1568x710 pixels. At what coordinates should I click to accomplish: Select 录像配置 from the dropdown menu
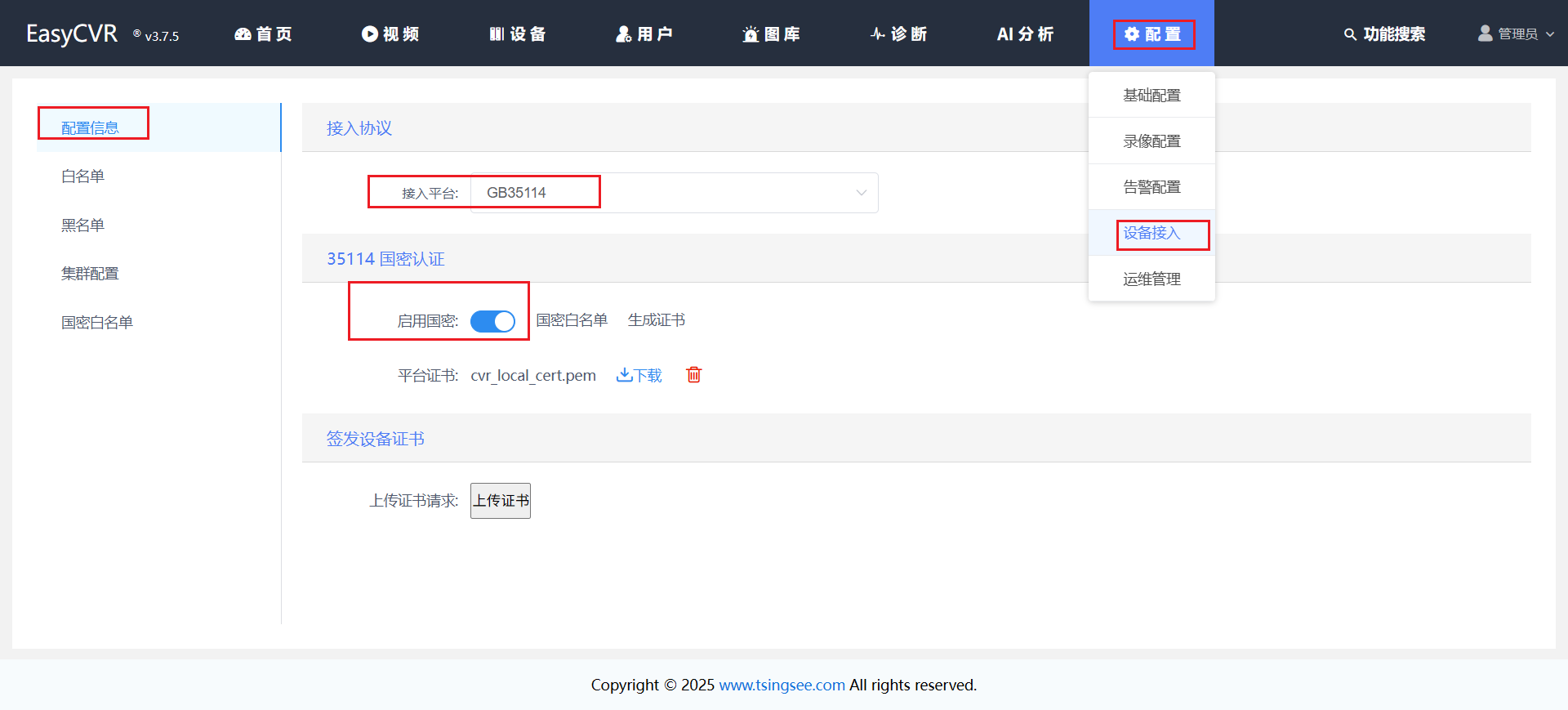(x=1151, y=141)
